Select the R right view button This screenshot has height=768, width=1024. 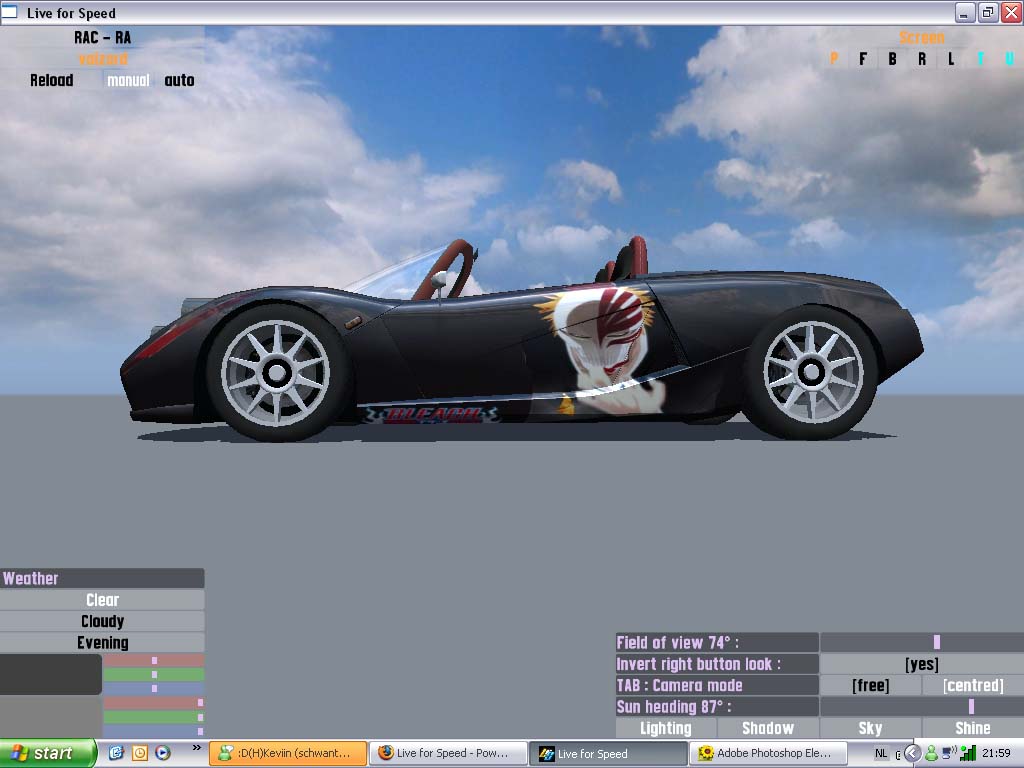921,59
